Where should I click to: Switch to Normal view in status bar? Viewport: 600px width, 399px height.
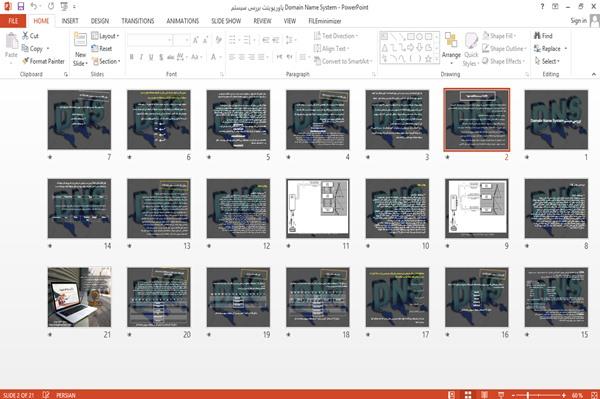452,395
